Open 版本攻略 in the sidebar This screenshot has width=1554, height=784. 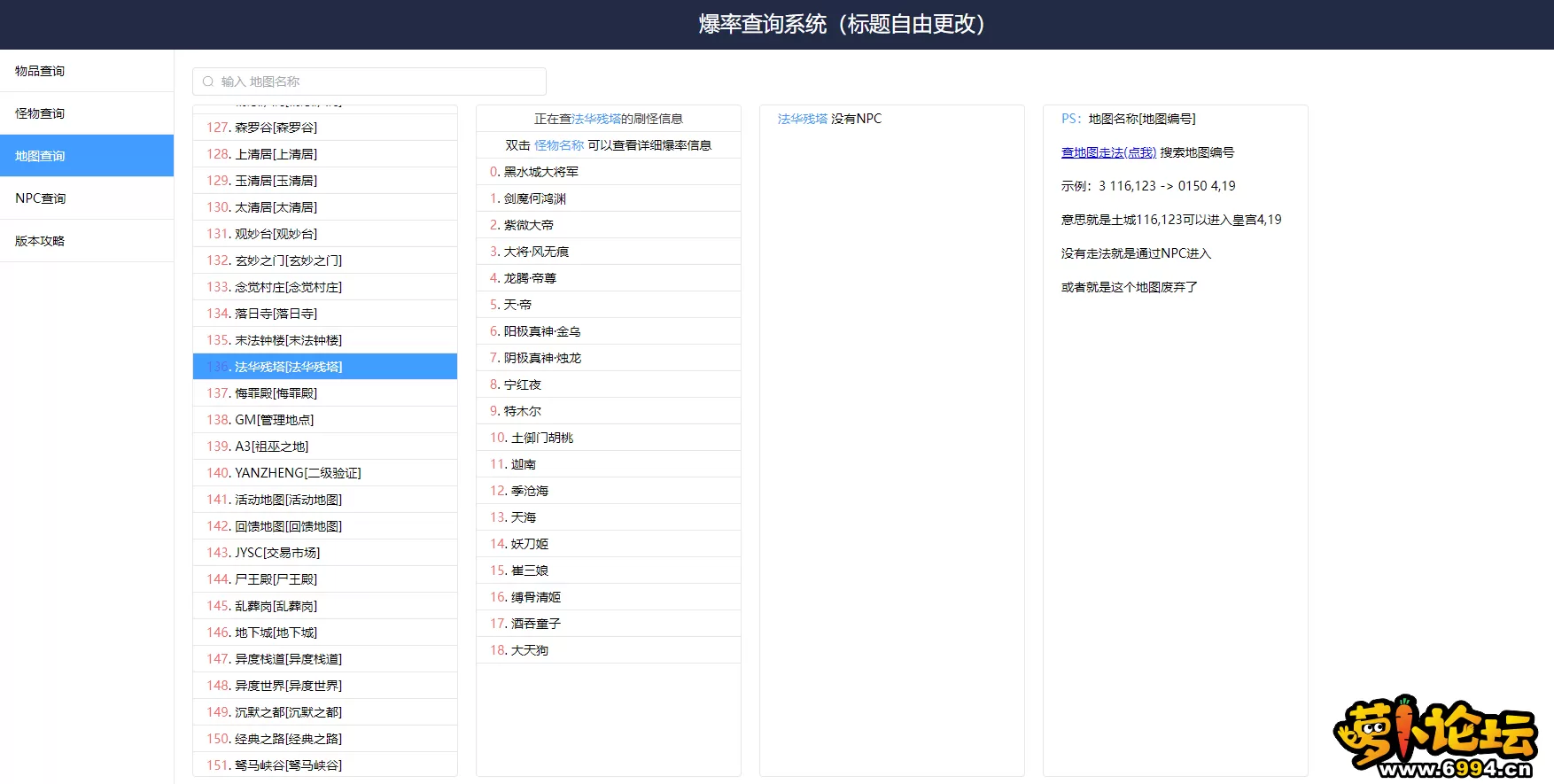(x=87, y=241)
